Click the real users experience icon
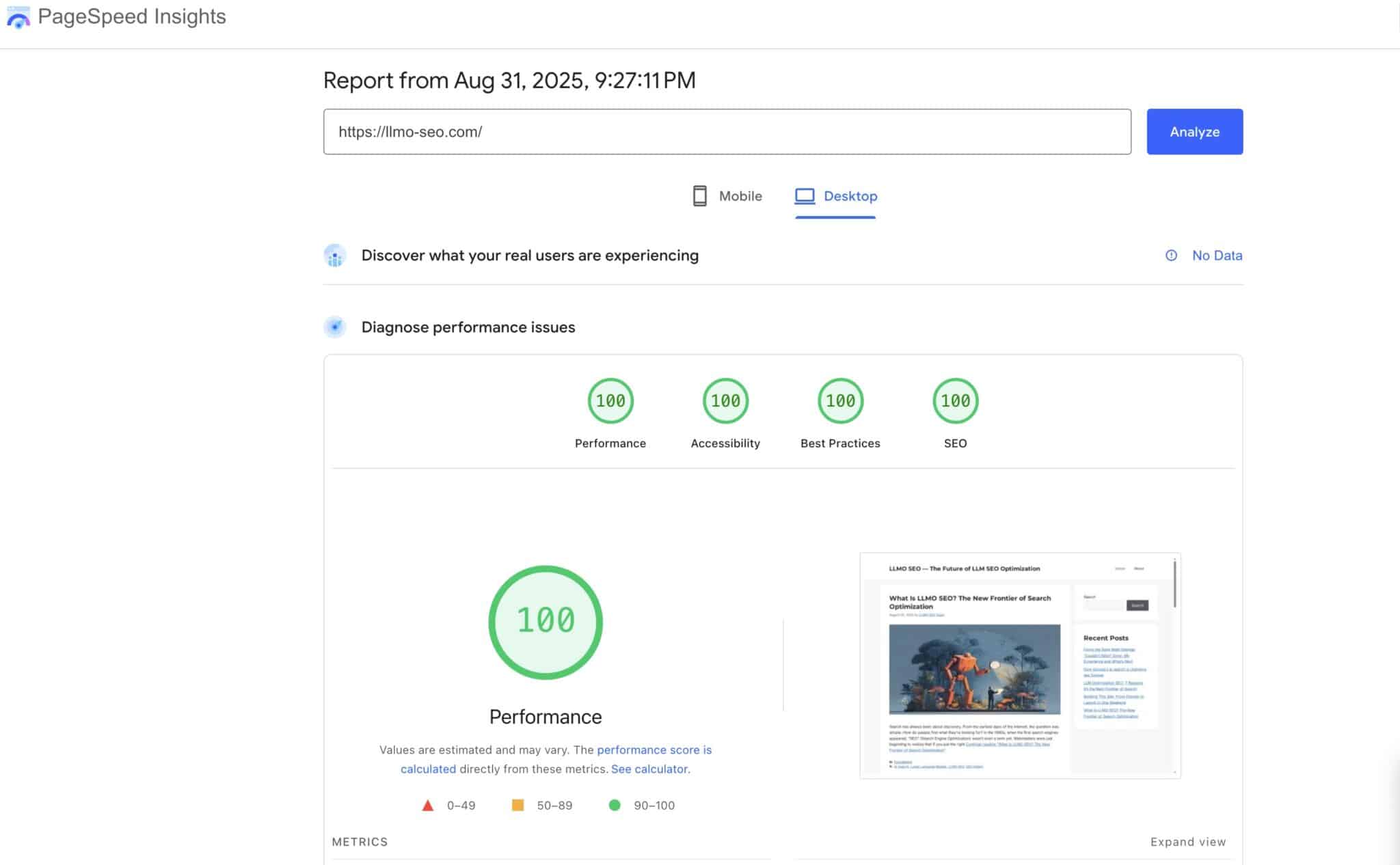This screenshot has height=865, width=1400. pos(335,256)
